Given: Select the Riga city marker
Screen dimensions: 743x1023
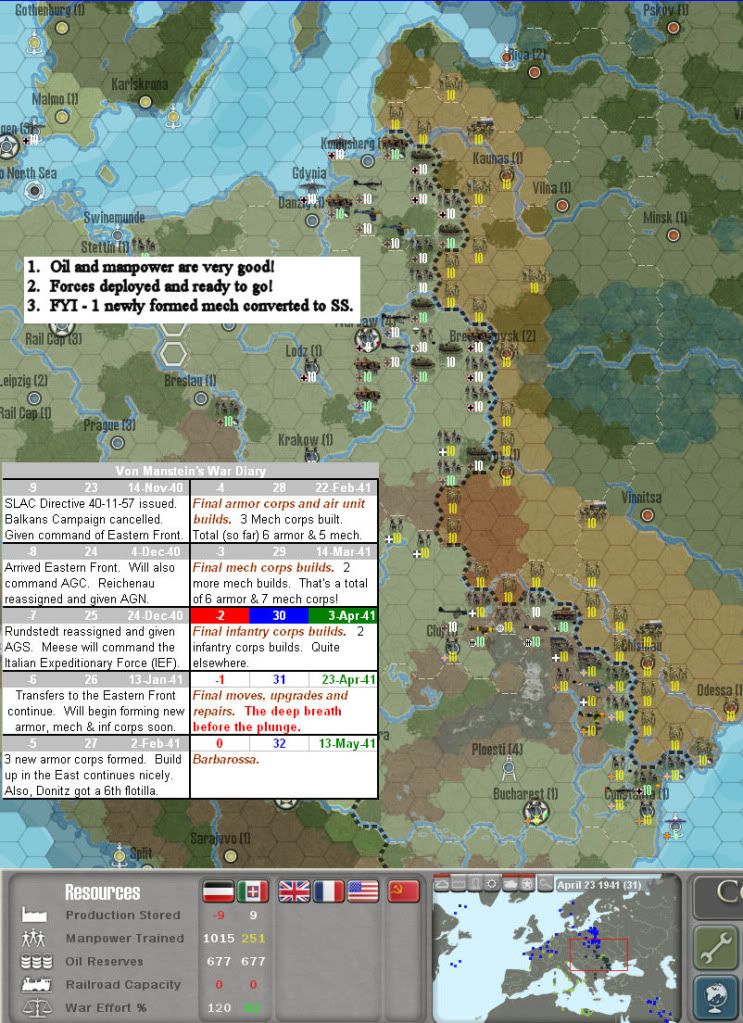Looking at the screenshot, I should [534, 72].
